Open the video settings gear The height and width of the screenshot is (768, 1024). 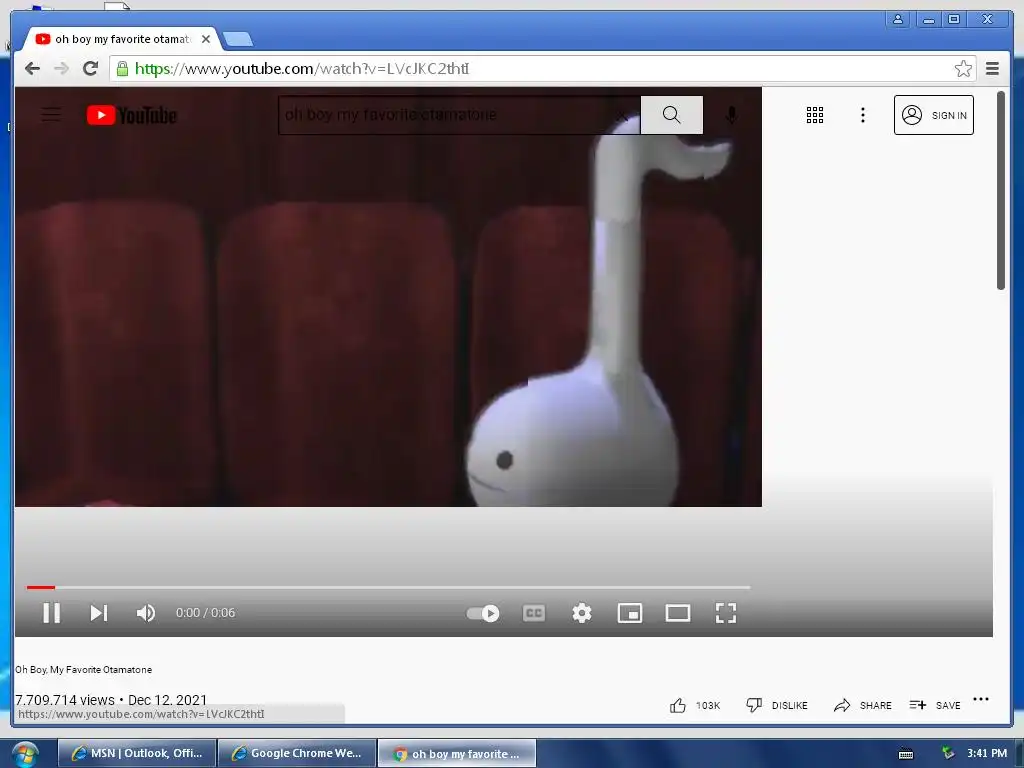[582, 613]
